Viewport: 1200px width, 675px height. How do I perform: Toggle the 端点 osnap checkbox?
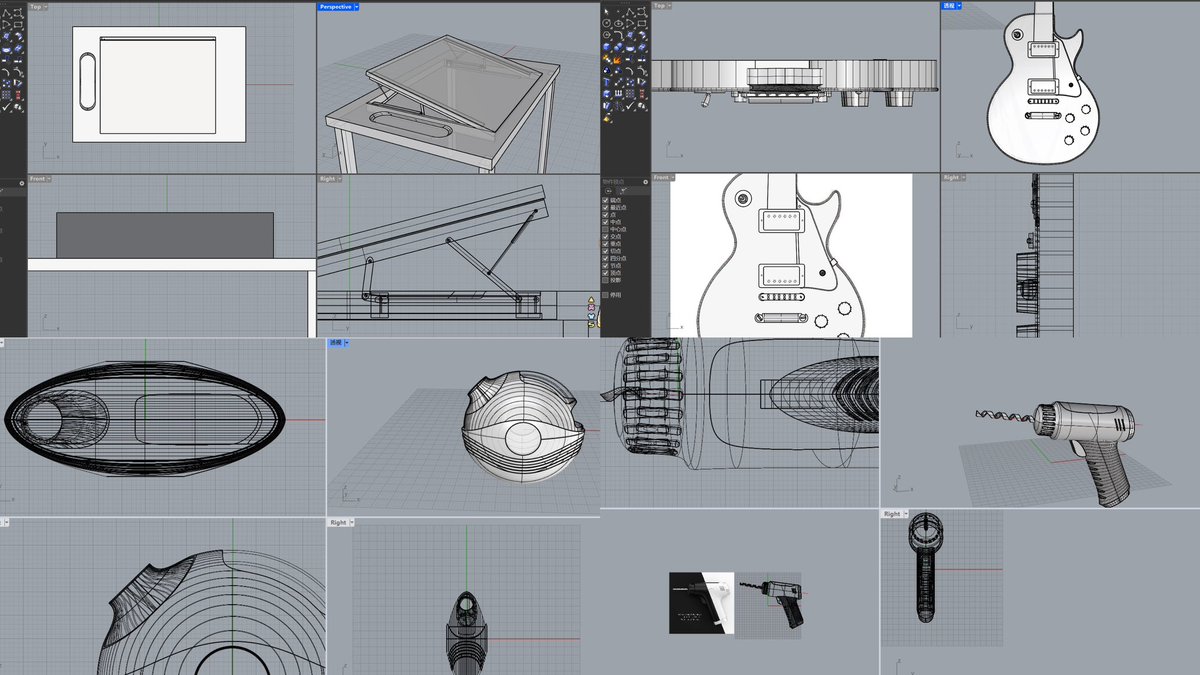click(605, 200)
